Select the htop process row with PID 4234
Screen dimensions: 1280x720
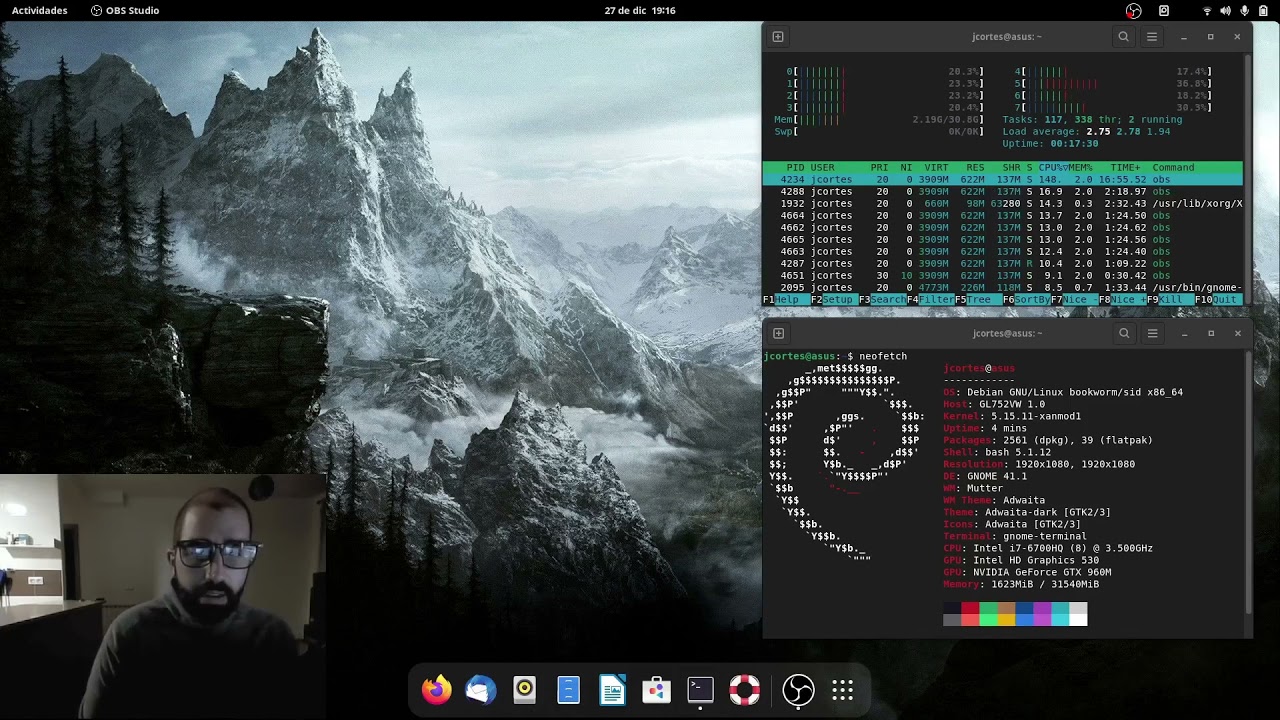pos(1003,179)
